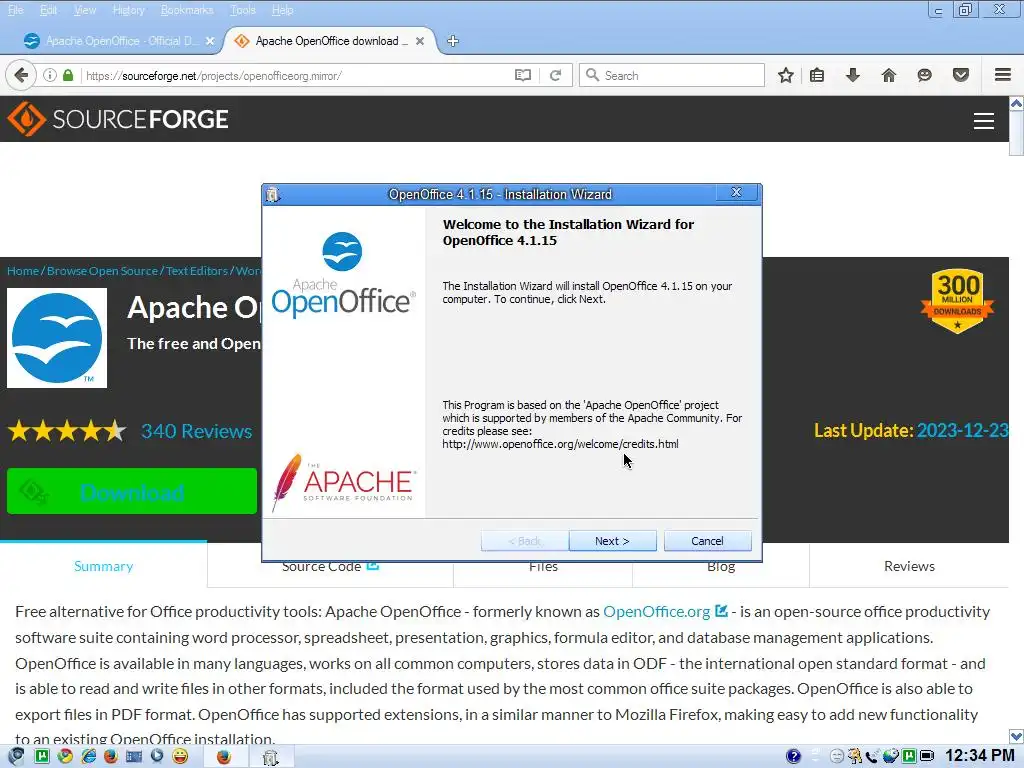The width and height of the screenshot is (1024, 768).
Task: Click the Firefox back arrow button
Action: (x=21, y=75)
